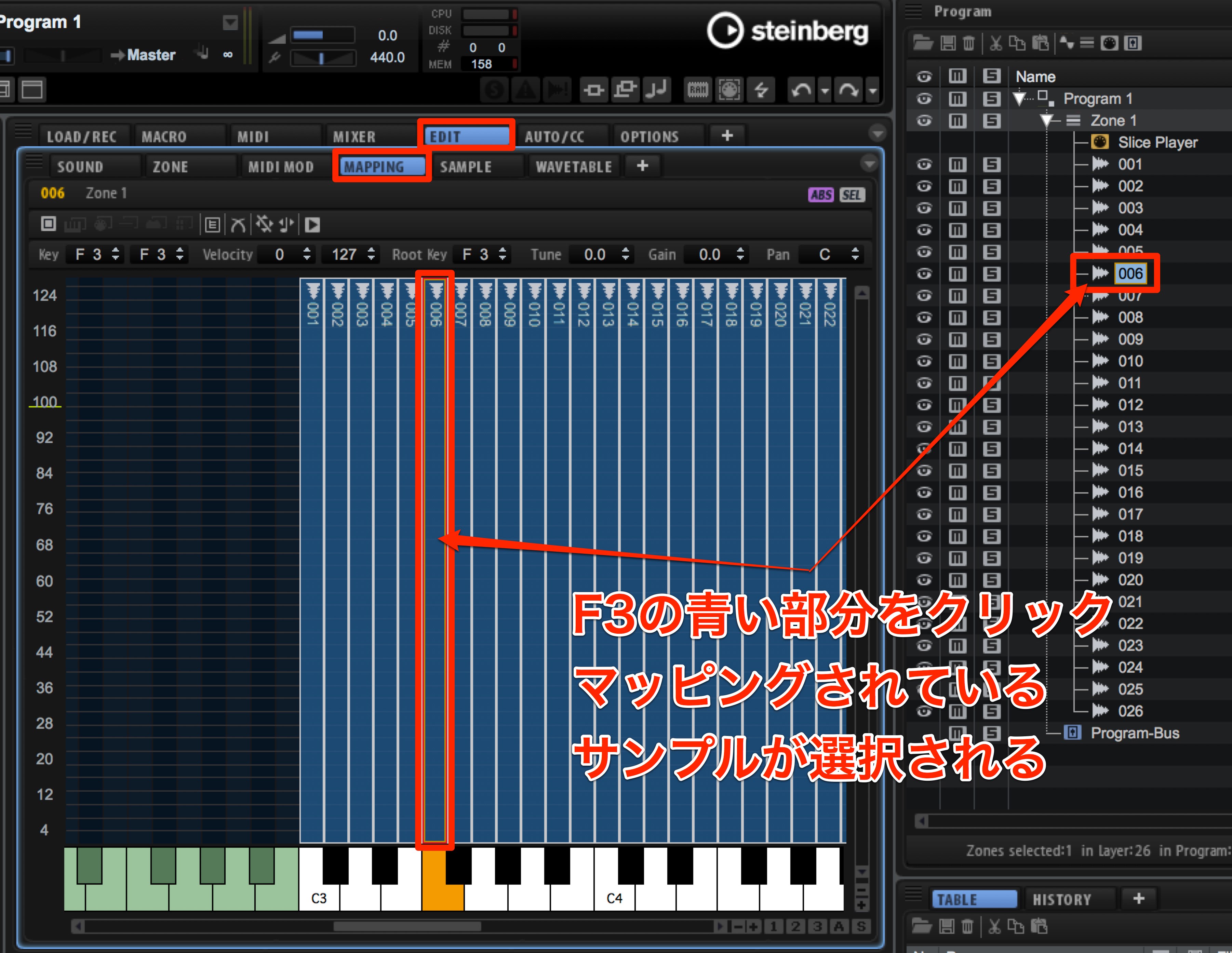1232x953 pixels.
Task: Open the edit sub-tab row options arrow
Action: [x=869, y=164]
